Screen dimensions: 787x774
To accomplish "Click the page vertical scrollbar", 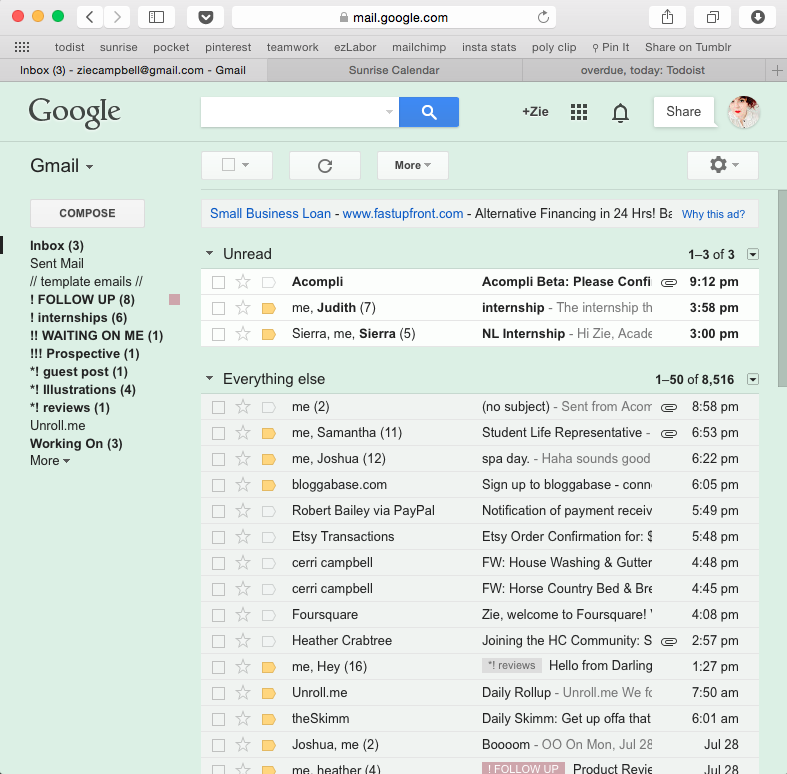I will tap(782, 289).
